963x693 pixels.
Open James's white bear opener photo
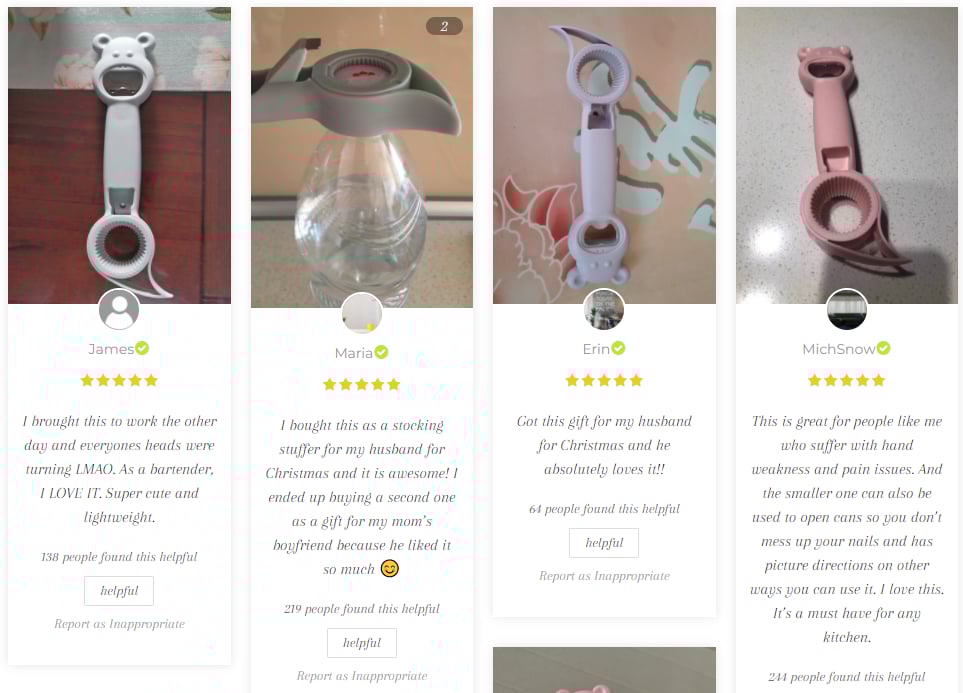[x=119, y=155]
